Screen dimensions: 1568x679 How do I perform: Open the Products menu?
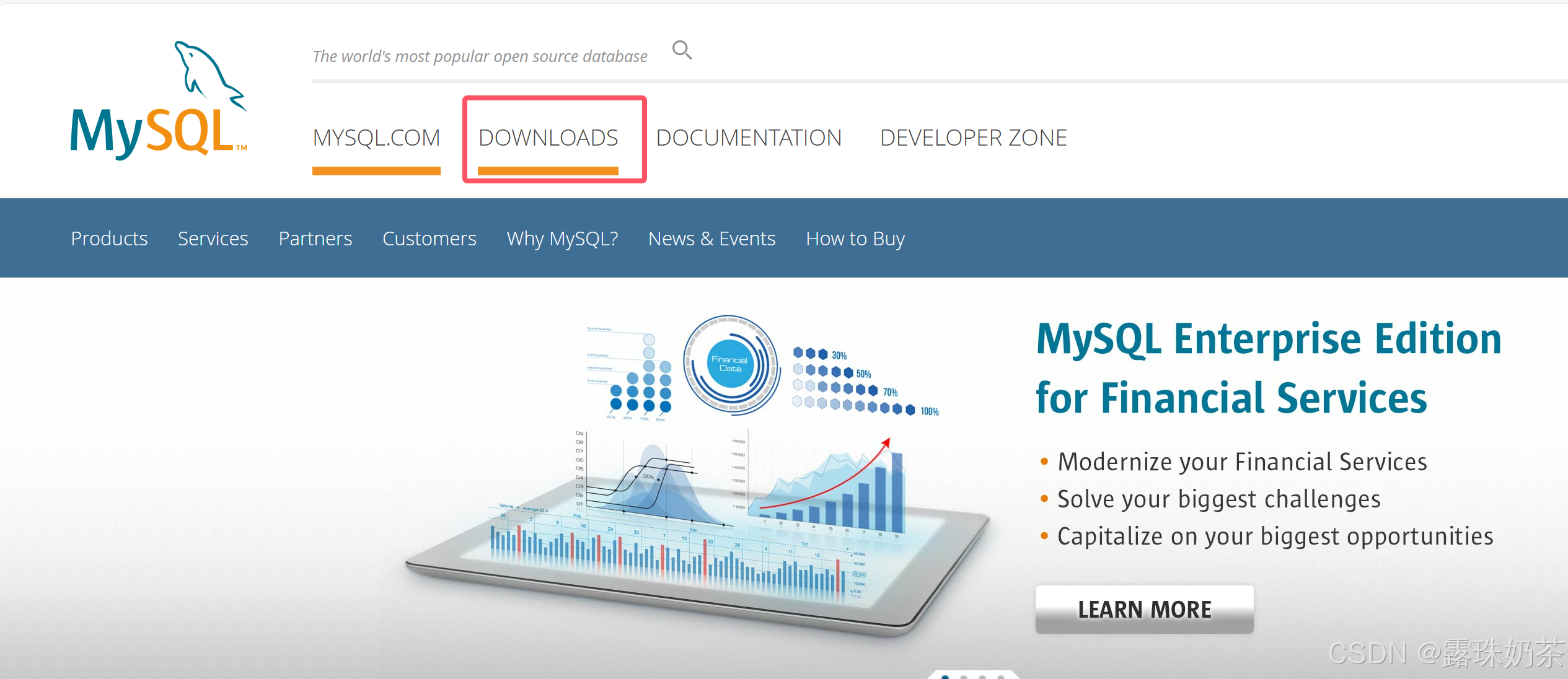[109, 239]
